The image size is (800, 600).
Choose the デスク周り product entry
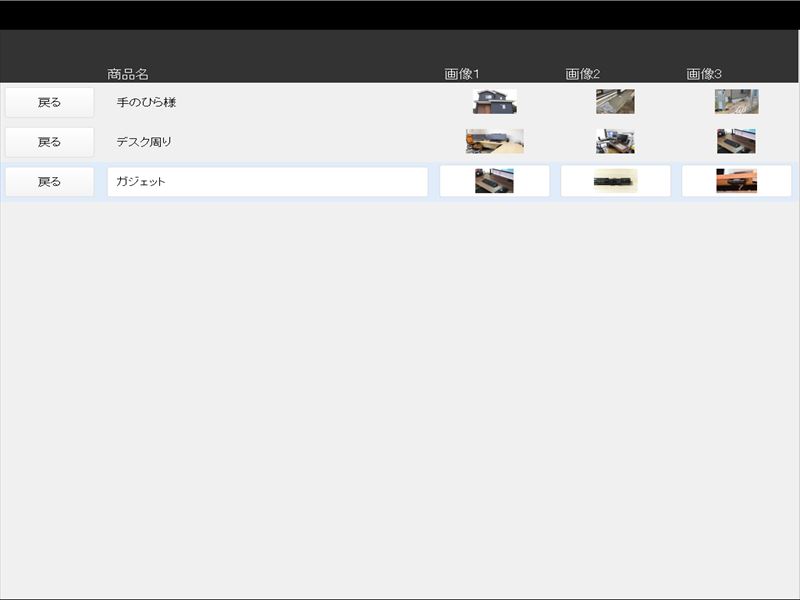coord(144,142)
